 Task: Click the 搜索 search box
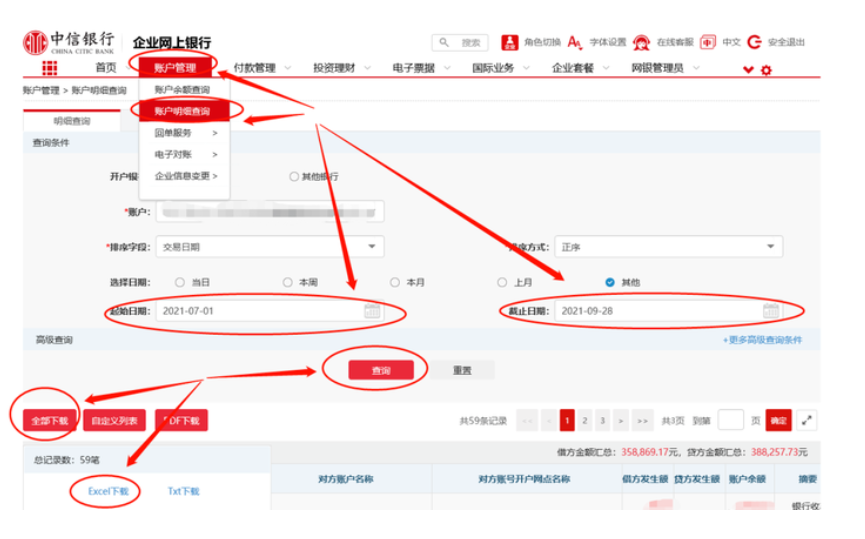(x=460, y=42)
